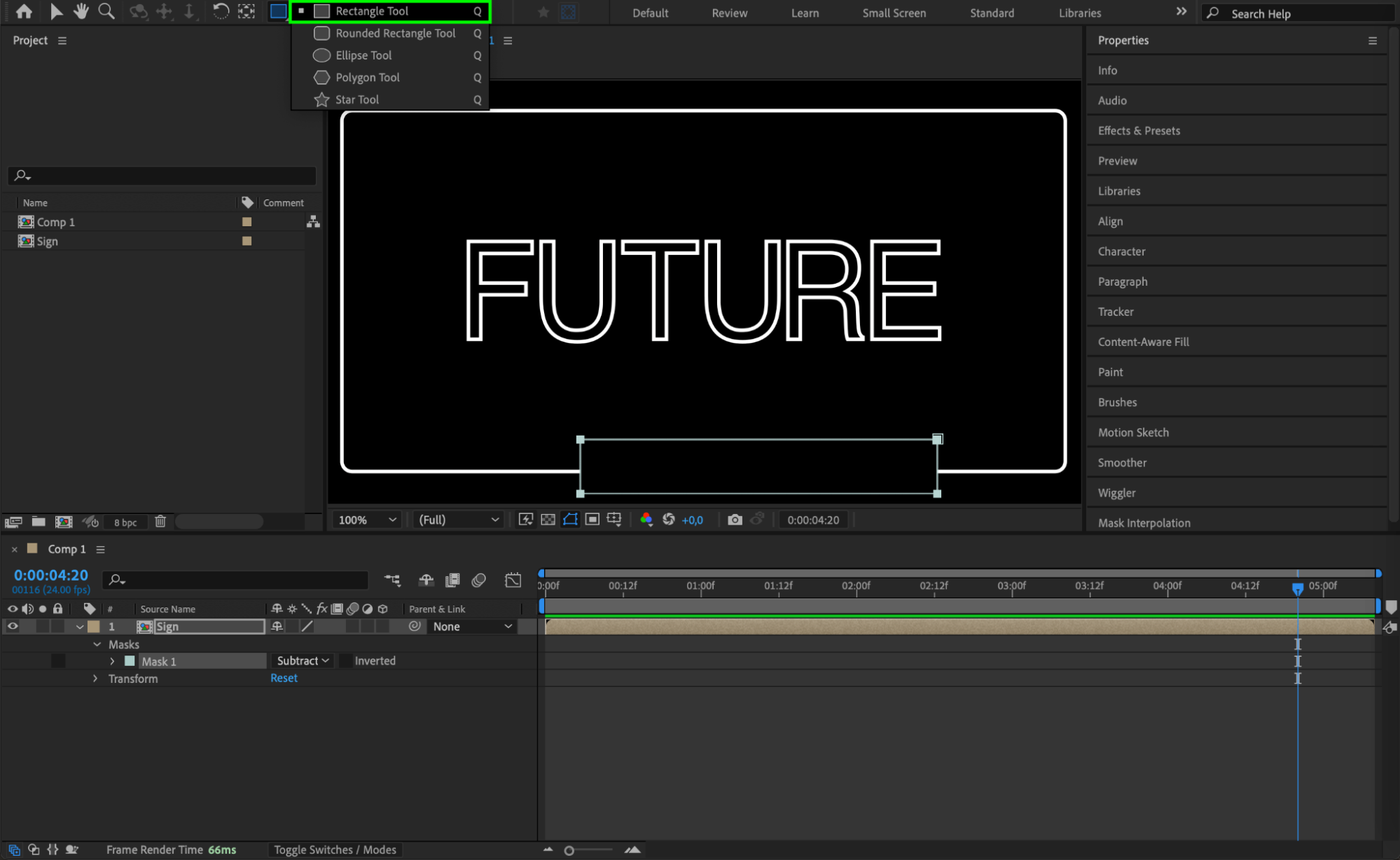Toggle Fast Previews in viewer
The image size is (1400, 860).
pyautogui.click(x=525, y=519)
